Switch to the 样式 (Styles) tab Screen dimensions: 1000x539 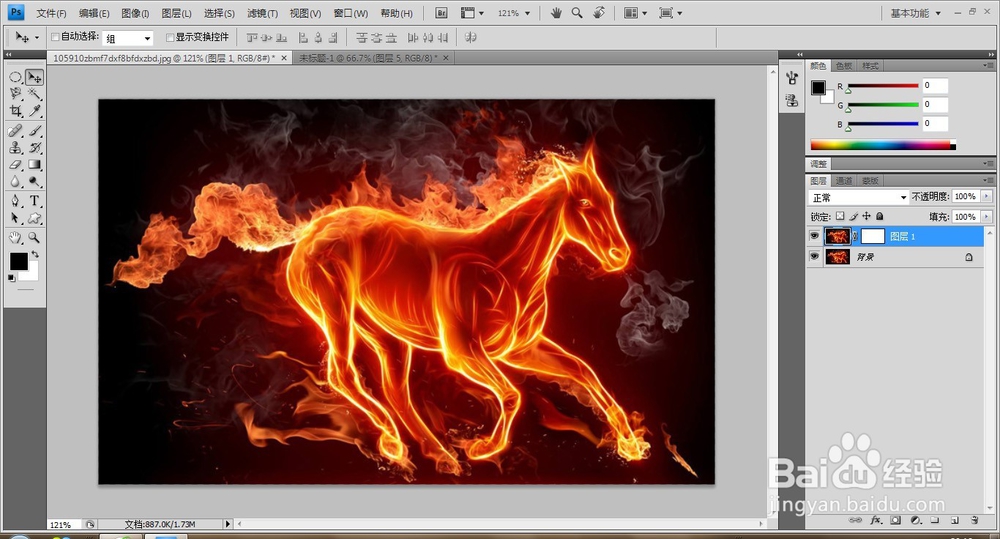click(870, 66)
